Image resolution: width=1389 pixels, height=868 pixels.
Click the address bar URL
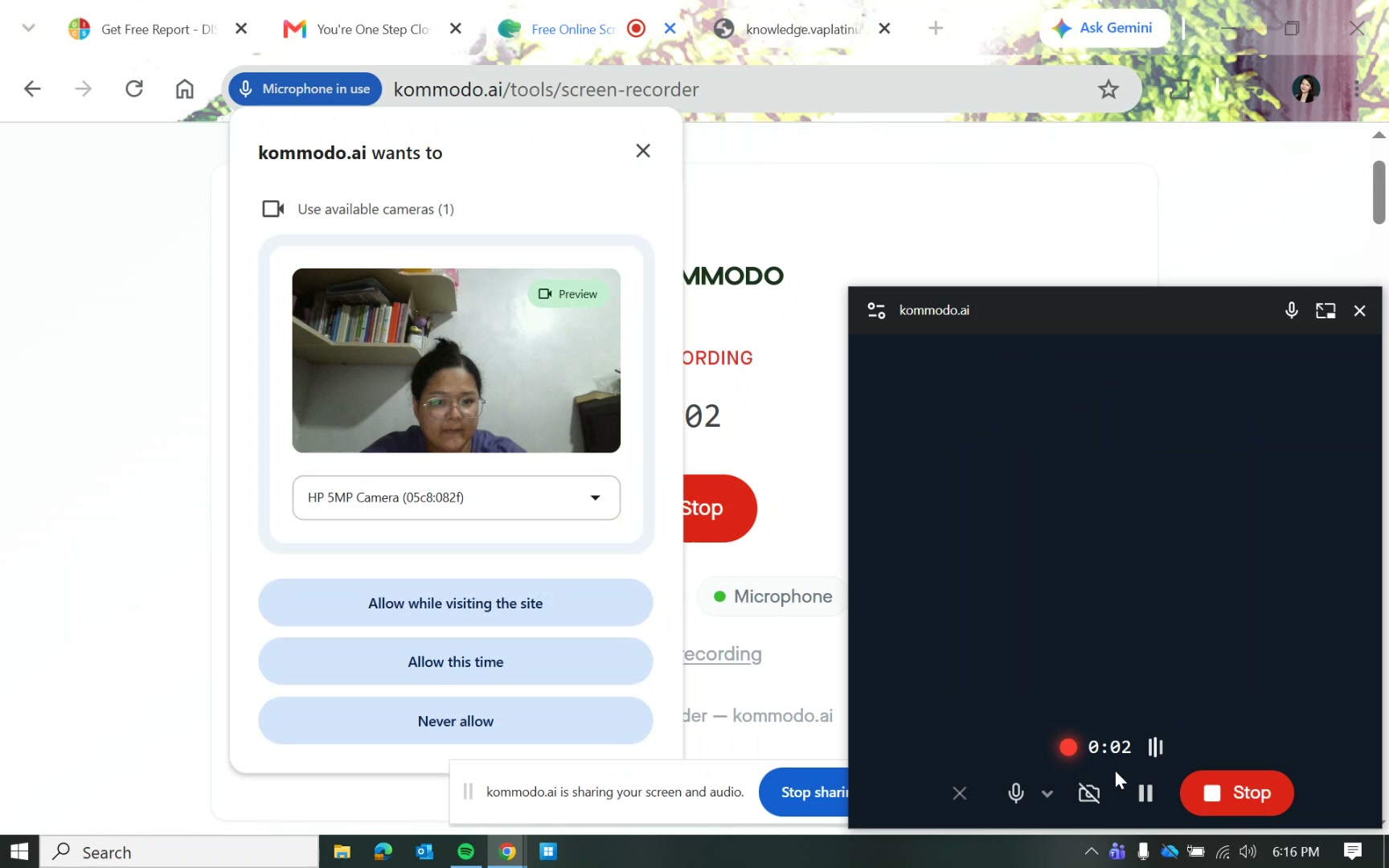point(547,89)
